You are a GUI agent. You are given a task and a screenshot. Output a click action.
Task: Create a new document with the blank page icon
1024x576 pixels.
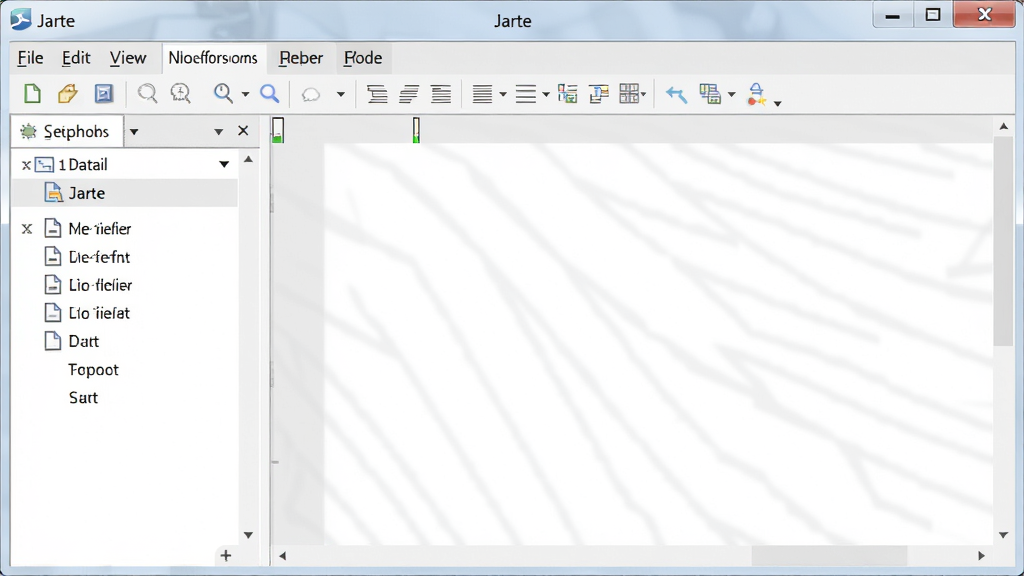coord(32,94)
